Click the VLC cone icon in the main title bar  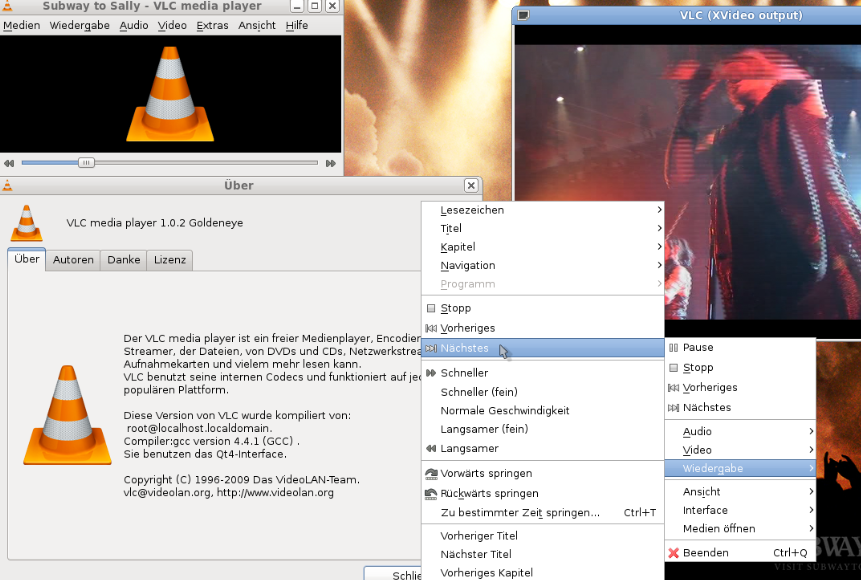coord(7,6)
